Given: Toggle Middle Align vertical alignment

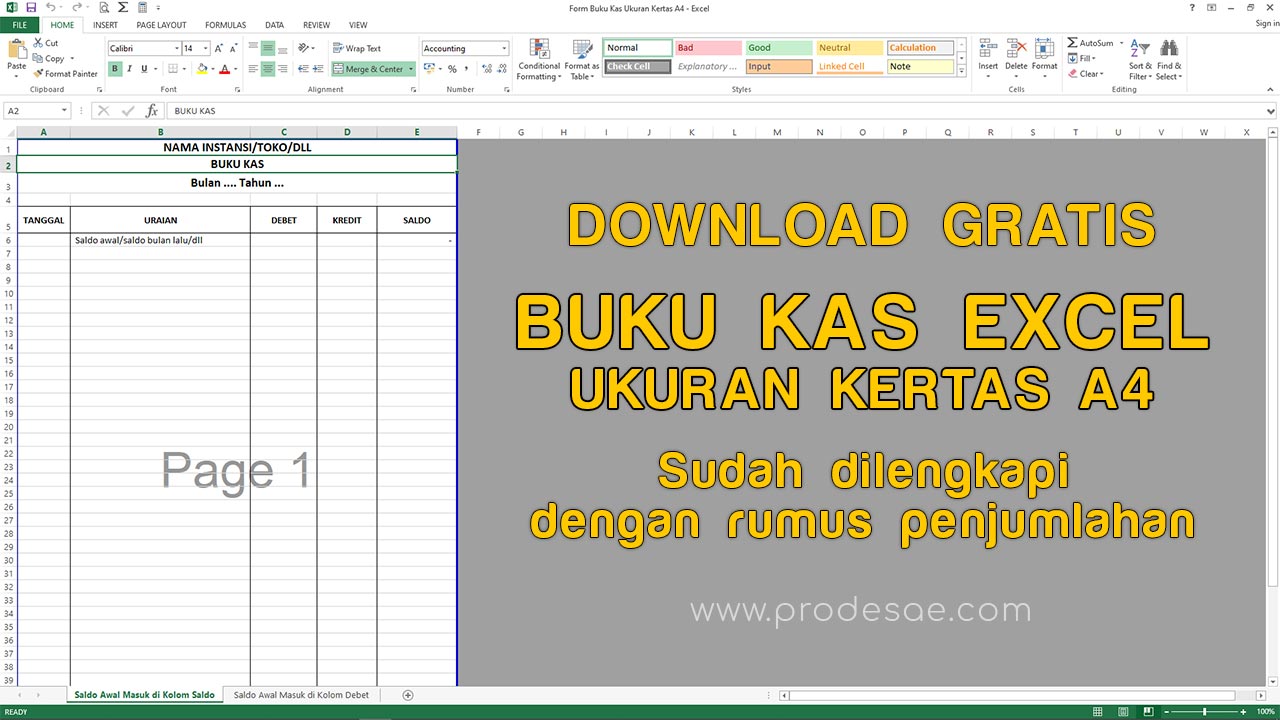Looking at the screenshot, I should (x=268, y=48).
